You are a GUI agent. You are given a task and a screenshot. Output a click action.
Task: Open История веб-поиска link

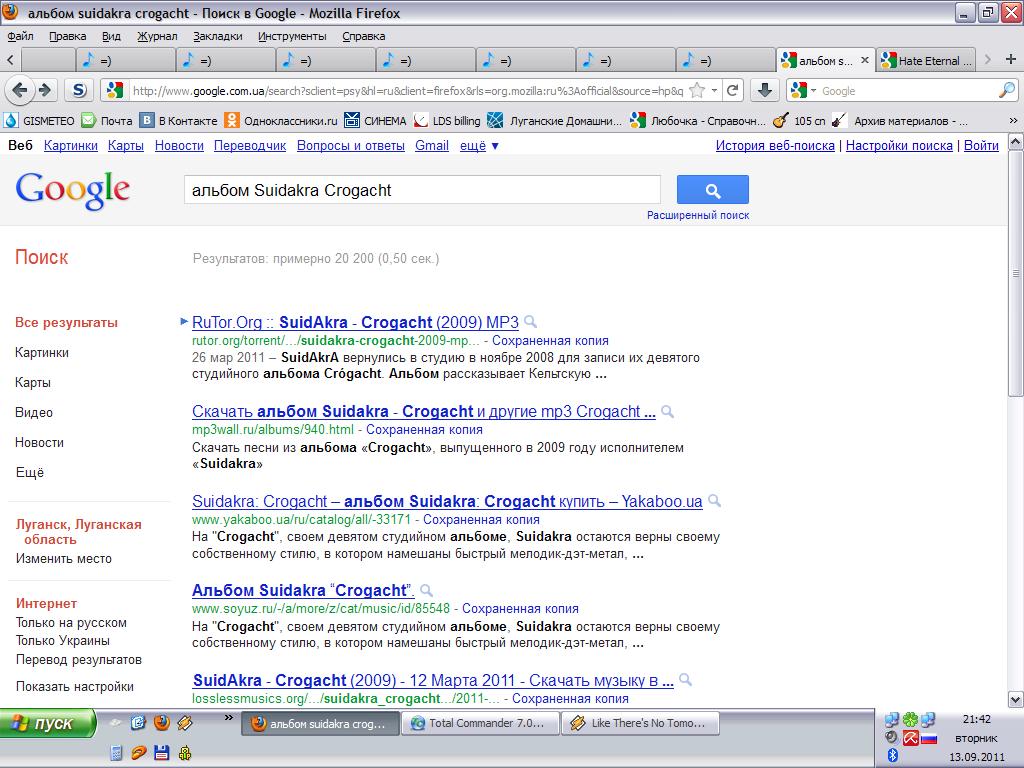(775, 146)
